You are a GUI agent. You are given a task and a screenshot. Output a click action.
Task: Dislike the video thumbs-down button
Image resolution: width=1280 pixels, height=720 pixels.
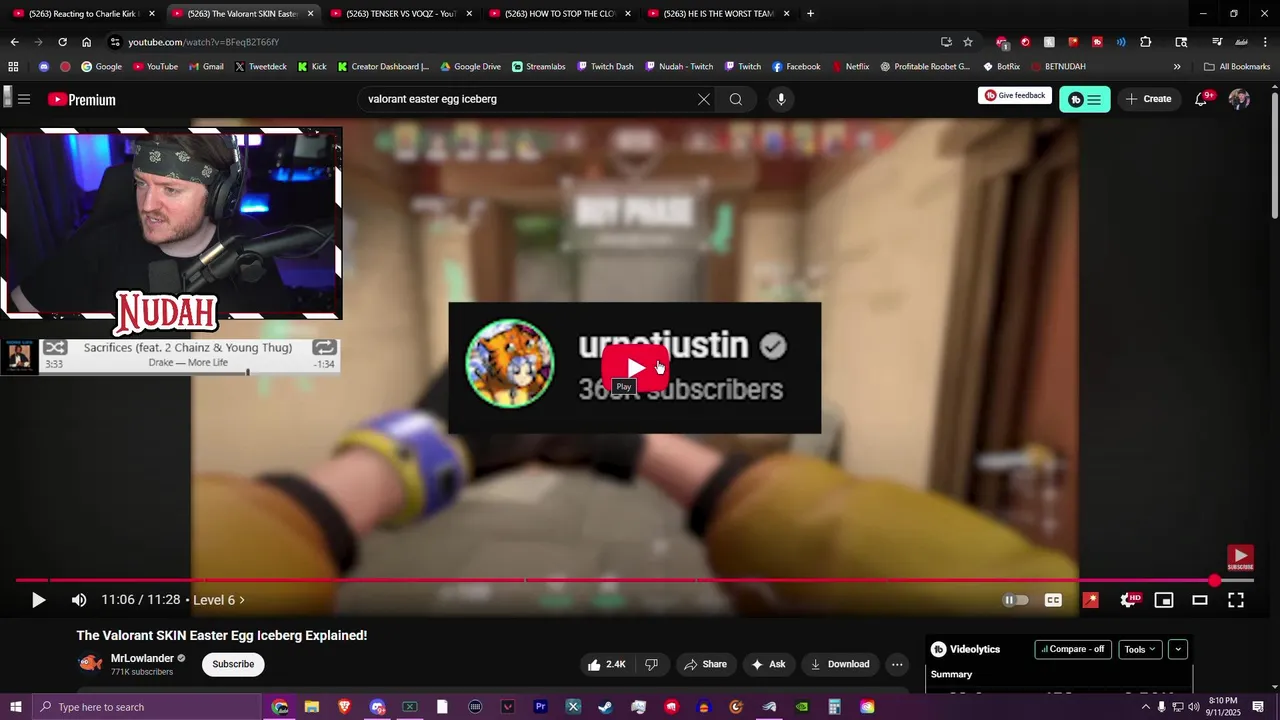[x=652, y=664]
